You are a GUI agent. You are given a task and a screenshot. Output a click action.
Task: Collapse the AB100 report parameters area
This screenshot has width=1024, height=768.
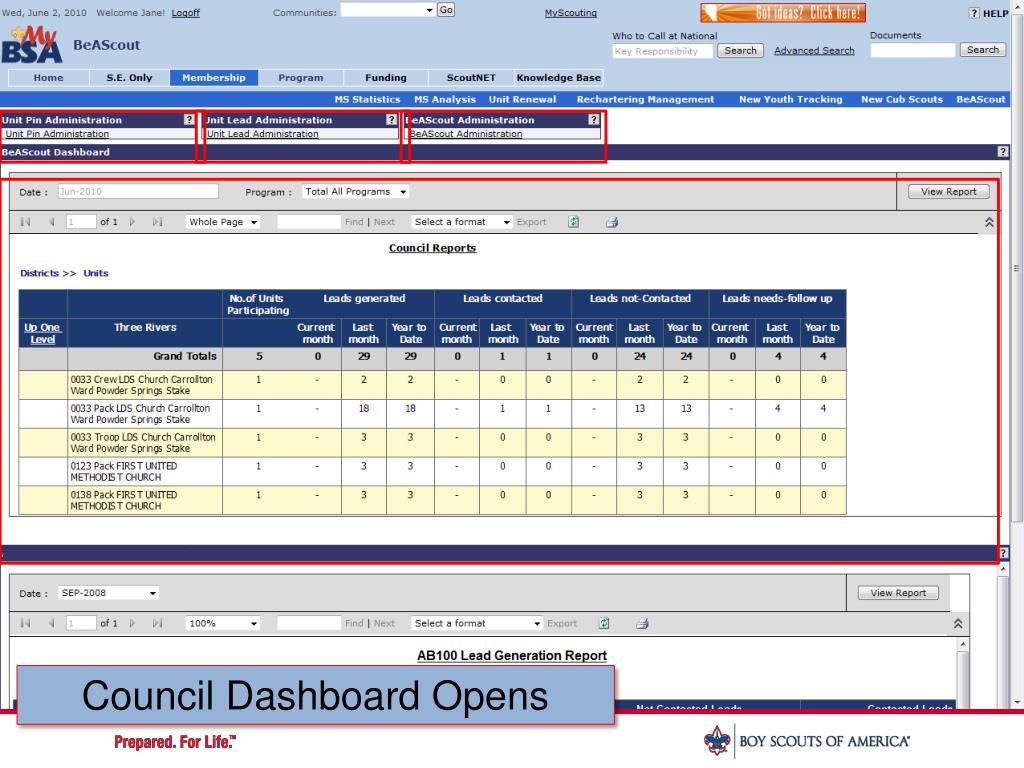click(958, 624)
